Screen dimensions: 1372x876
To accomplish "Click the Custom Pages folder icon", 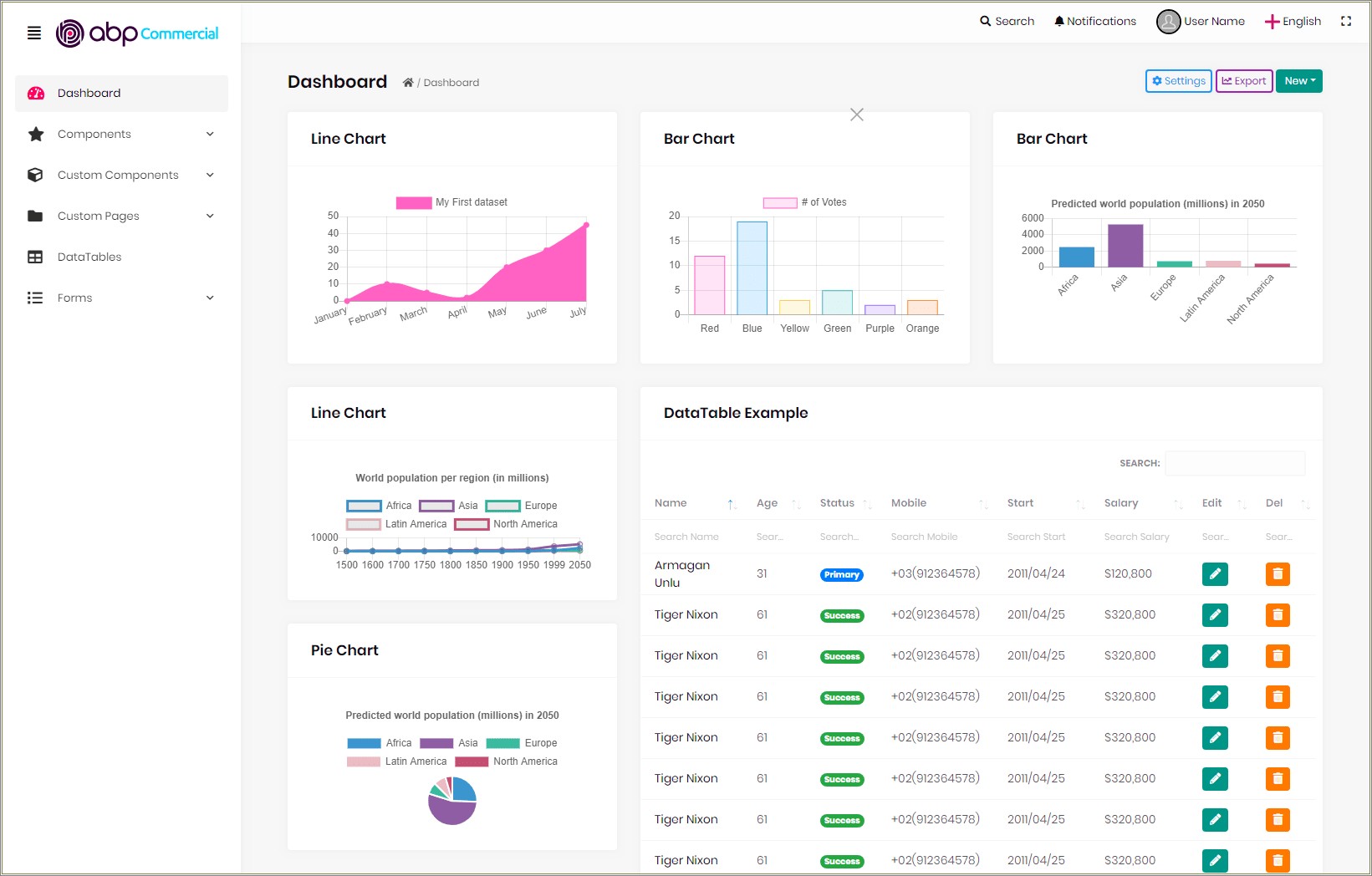I will click(35, 216).
